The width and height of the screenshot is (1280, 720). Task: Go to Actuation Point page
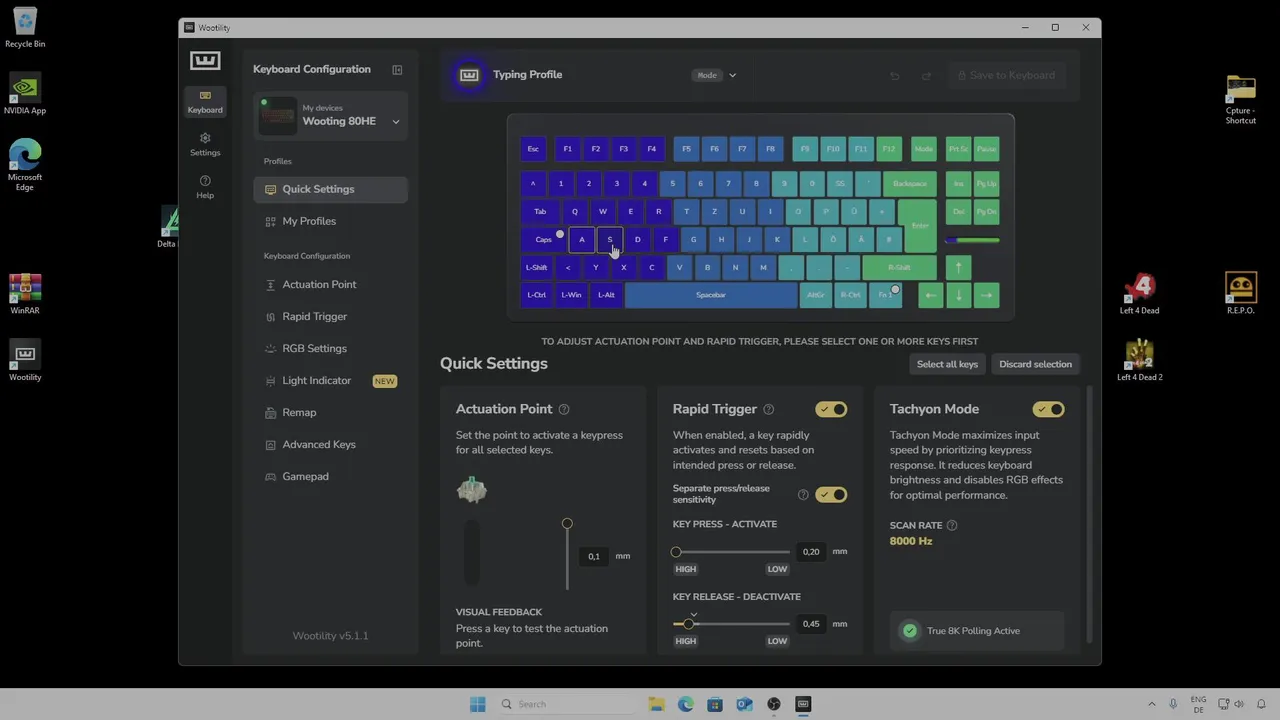click(330, 285)
